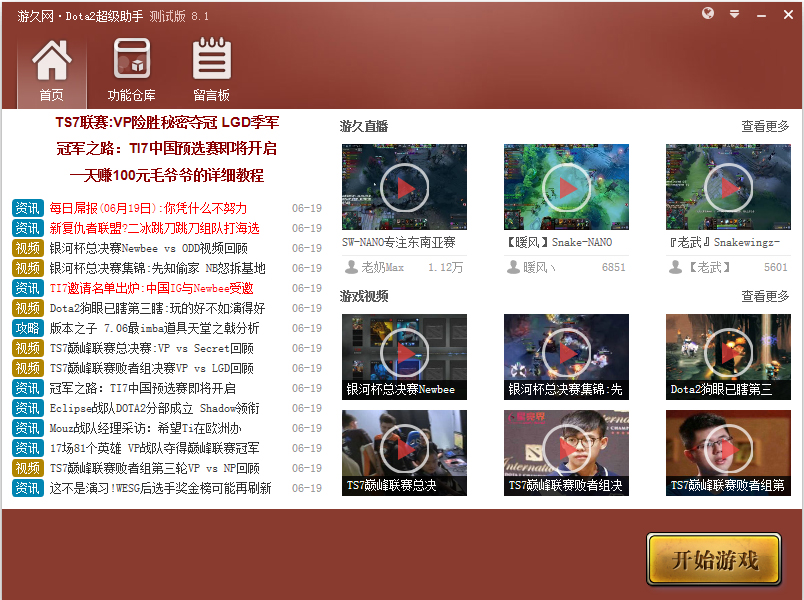
Task: Open news Eclipse战队DOTA2分部成立 Shadow领衔
Action: 154,408
